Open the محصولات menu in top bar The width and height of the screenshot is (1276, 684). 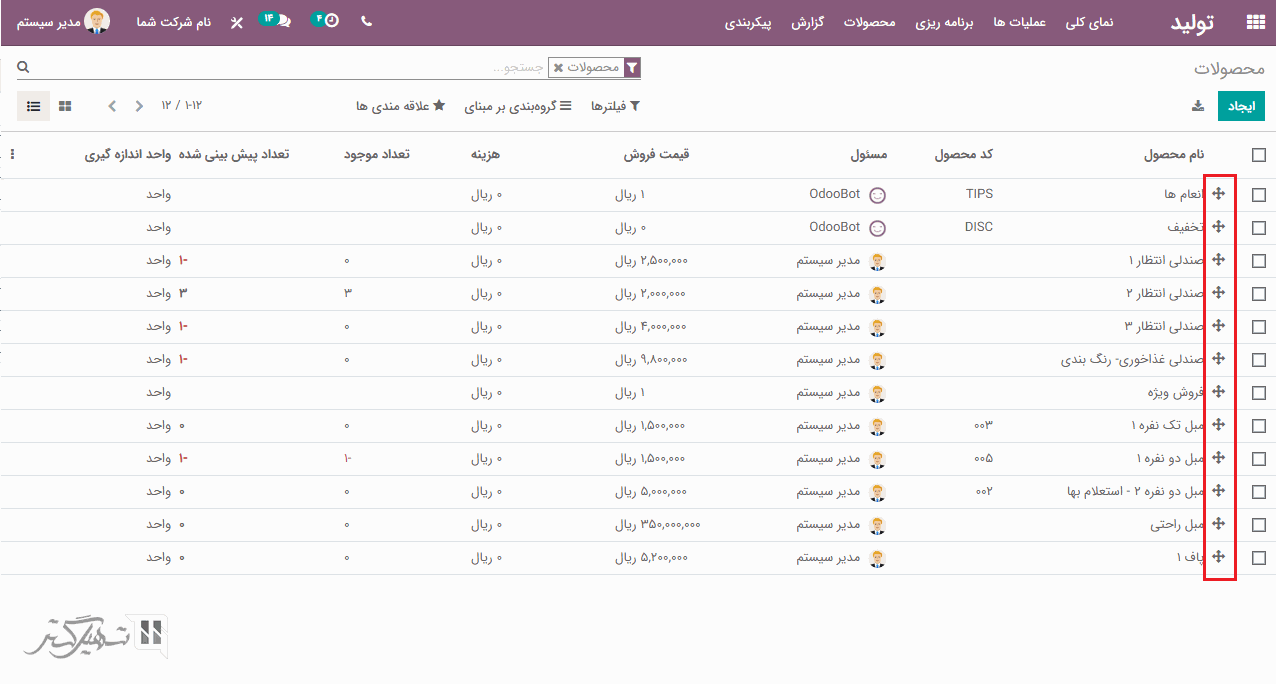(x=869, y=22)
